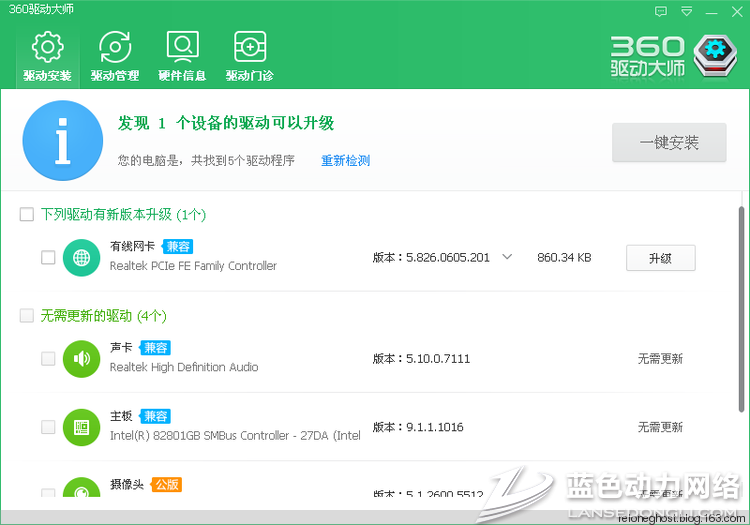Click the 兼容 tag next to 主板

click(x=155, y=416)
